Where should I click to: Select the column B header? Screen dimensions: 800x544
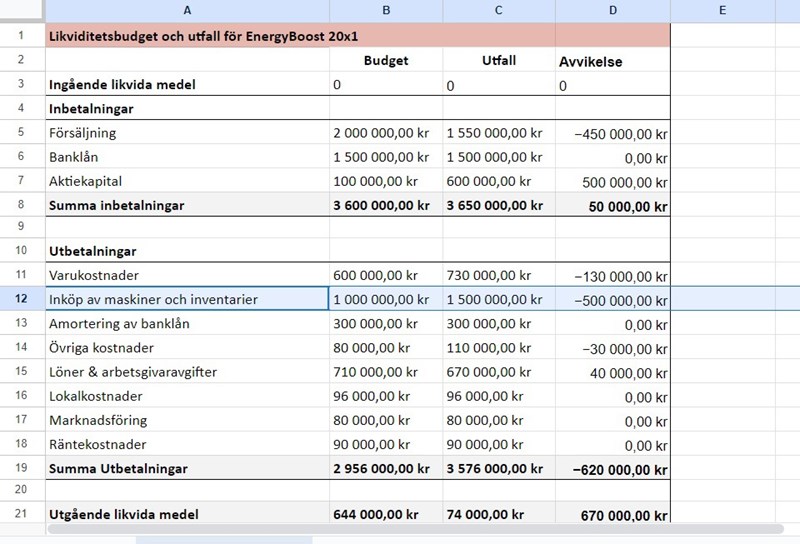tap(385, 11)
